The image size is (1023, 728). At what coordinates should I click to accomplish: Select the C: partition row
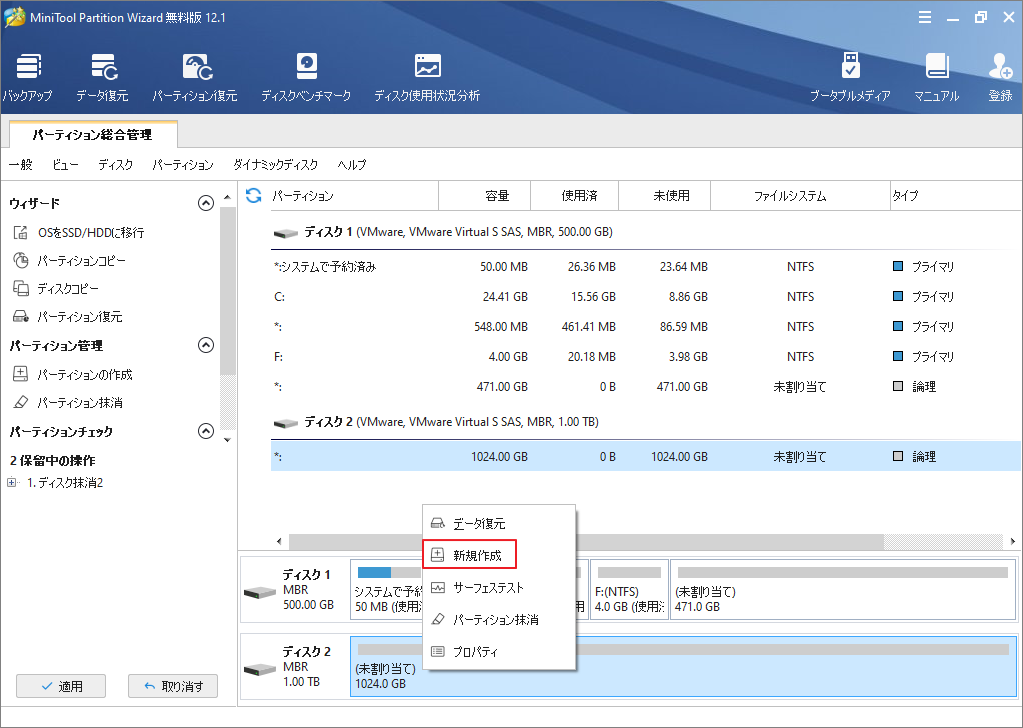click(646, 297)
